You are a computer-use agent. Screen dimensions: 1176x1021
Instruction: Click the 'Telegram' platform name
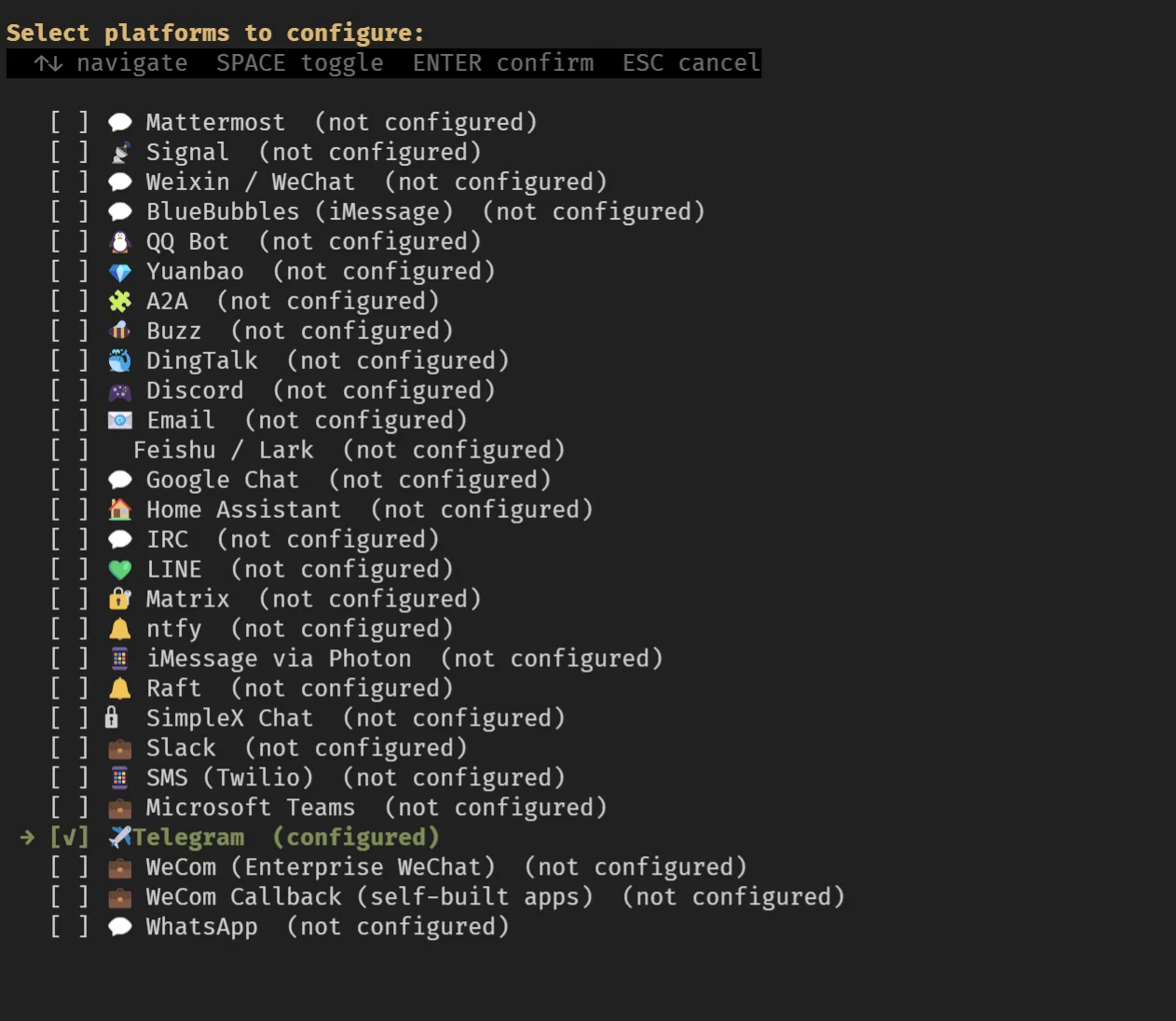click(188, 837)
